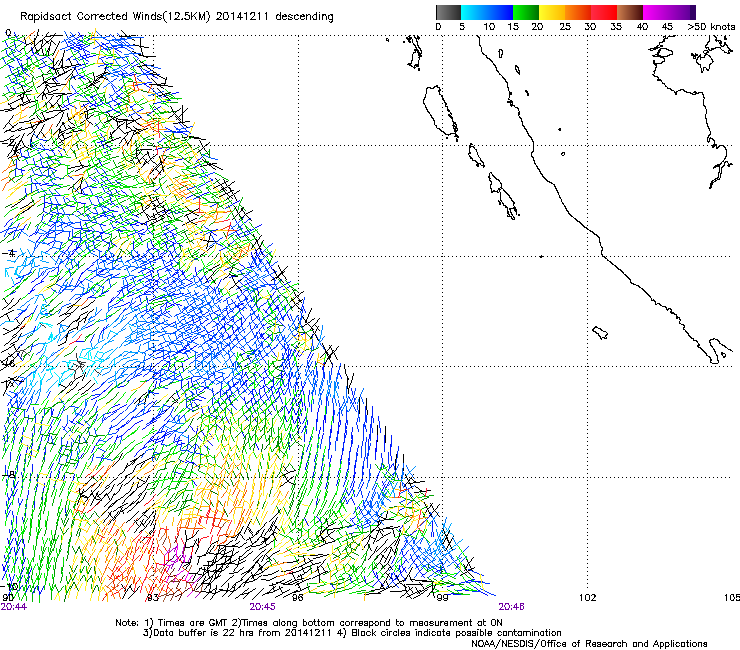Click the cyan-blue 5-15 knots legend band

pyautogui.click(x=487, y=12)
